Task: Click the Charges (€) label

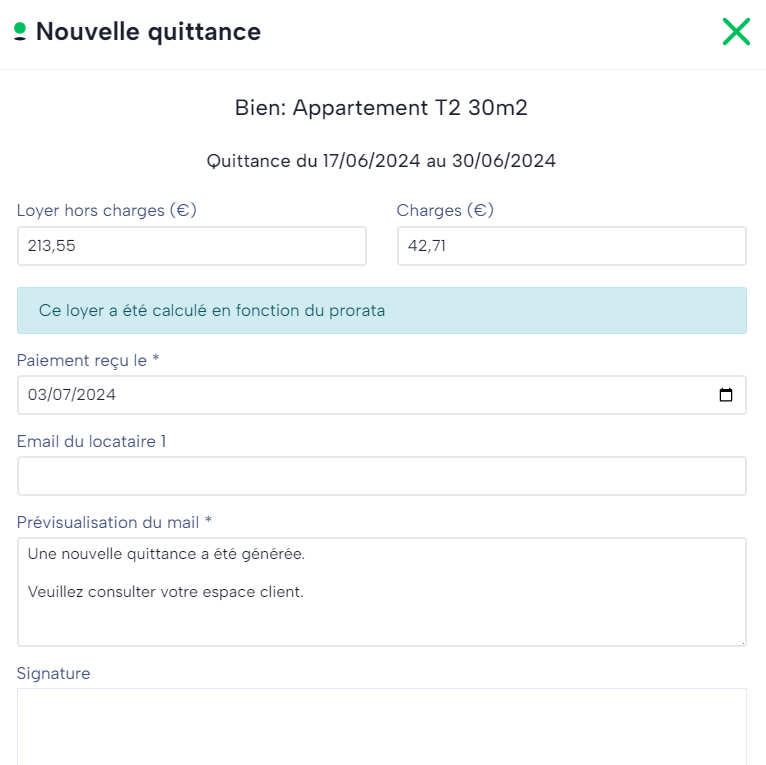Action: 445,211
